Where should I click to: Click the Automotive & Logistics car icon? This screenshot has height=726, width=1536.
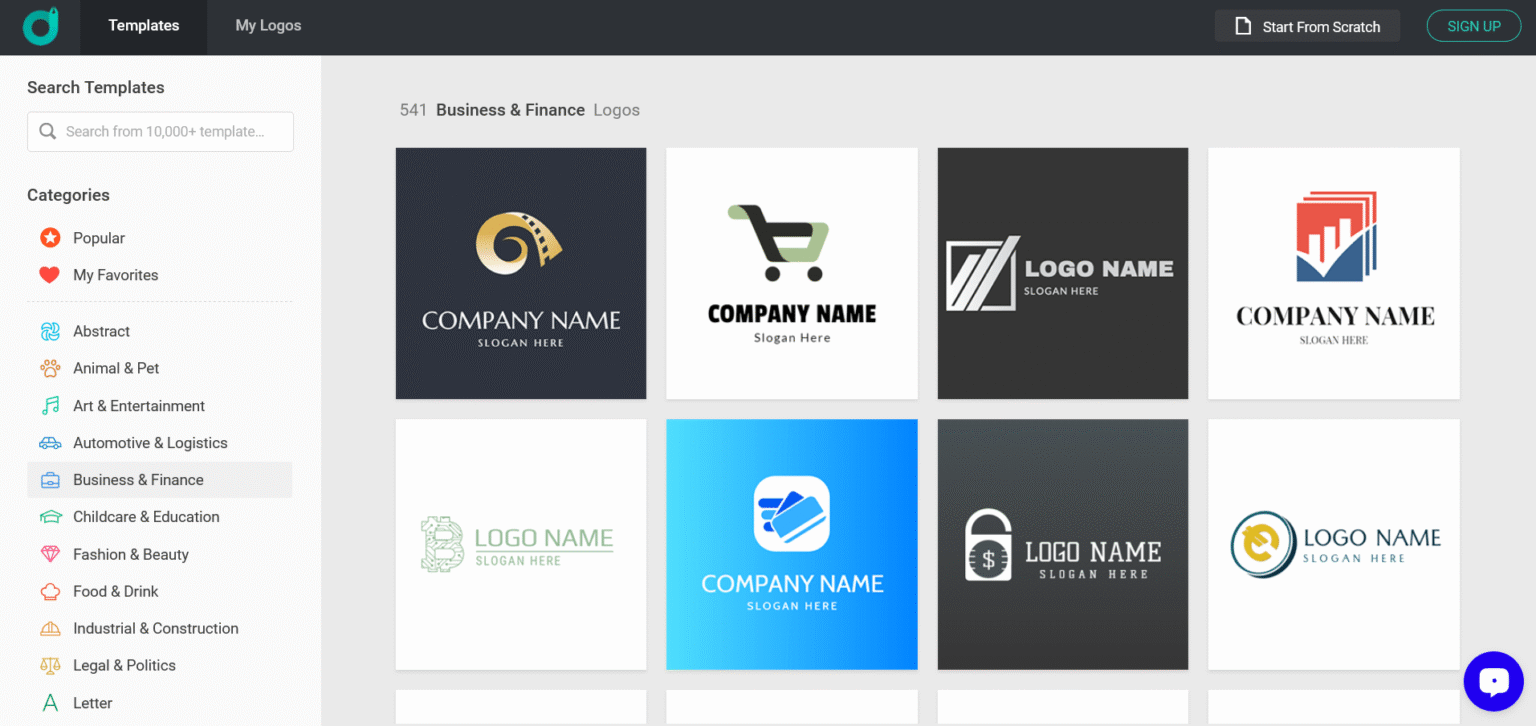[x=50, y=443]
